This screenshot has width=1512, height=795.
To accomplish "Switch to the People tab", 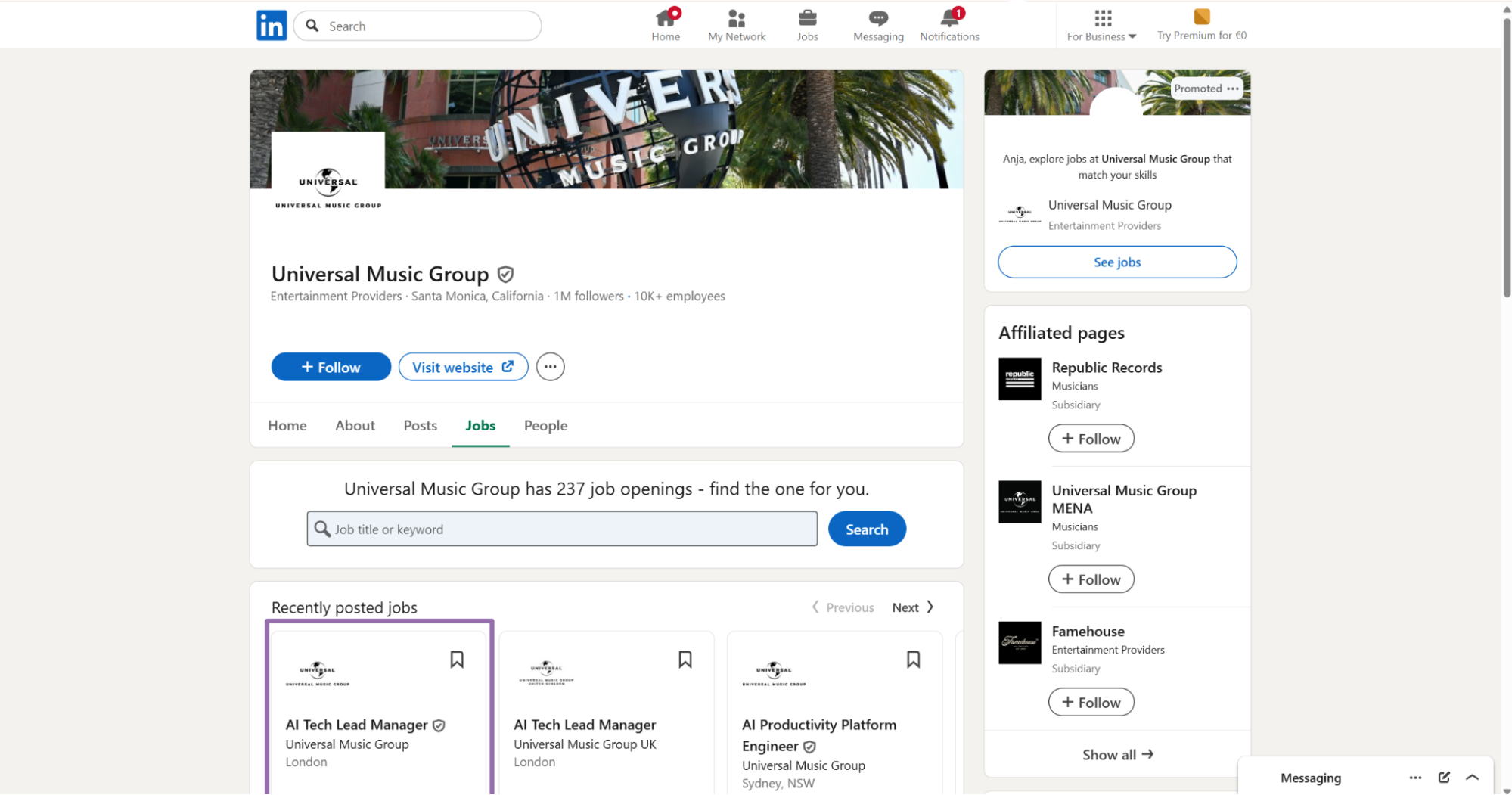I will pyautogui.click(x=545, y=425).
